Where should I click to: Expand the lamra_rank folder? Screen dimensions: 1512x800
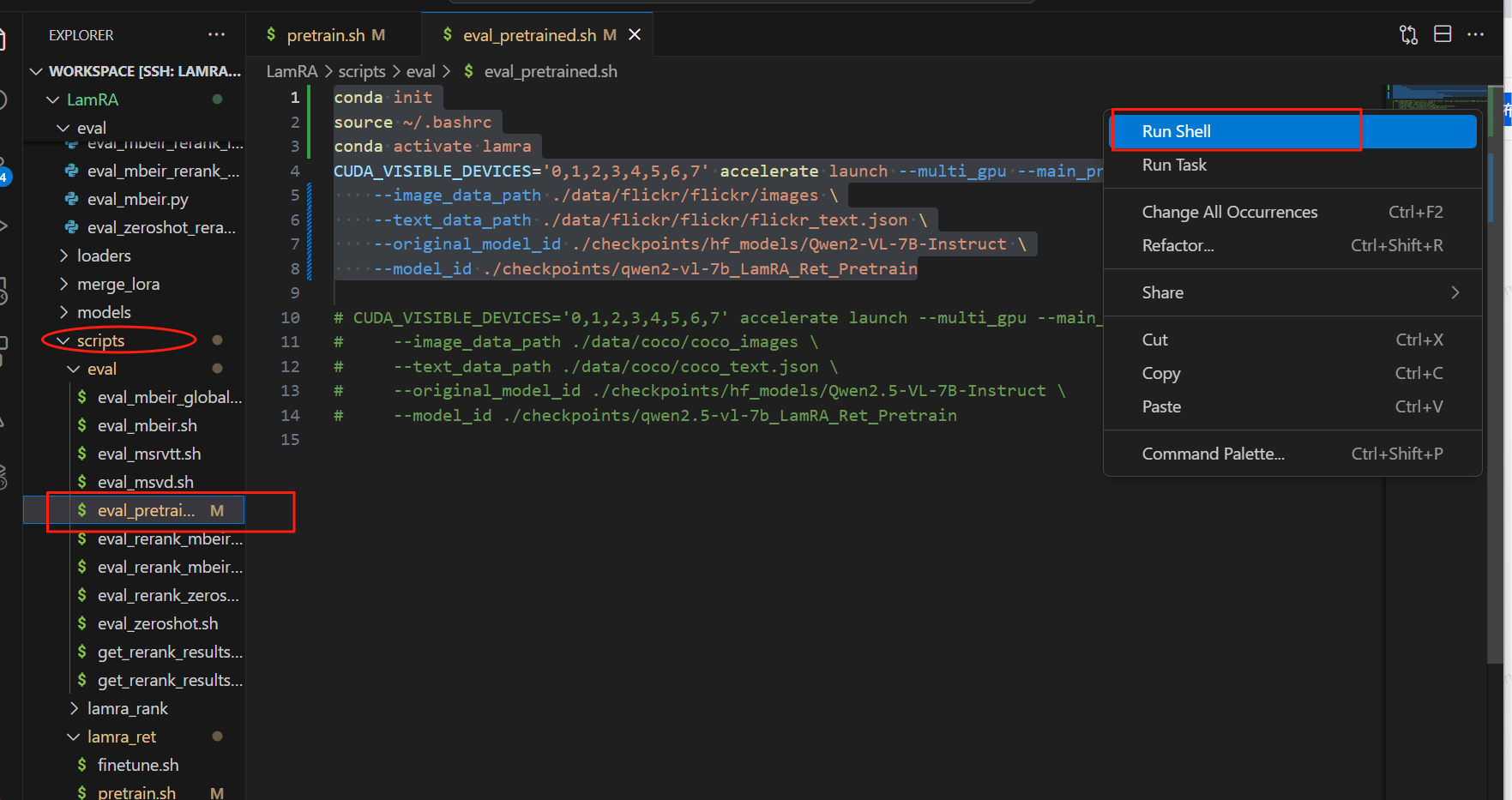(x=127, y=708)
